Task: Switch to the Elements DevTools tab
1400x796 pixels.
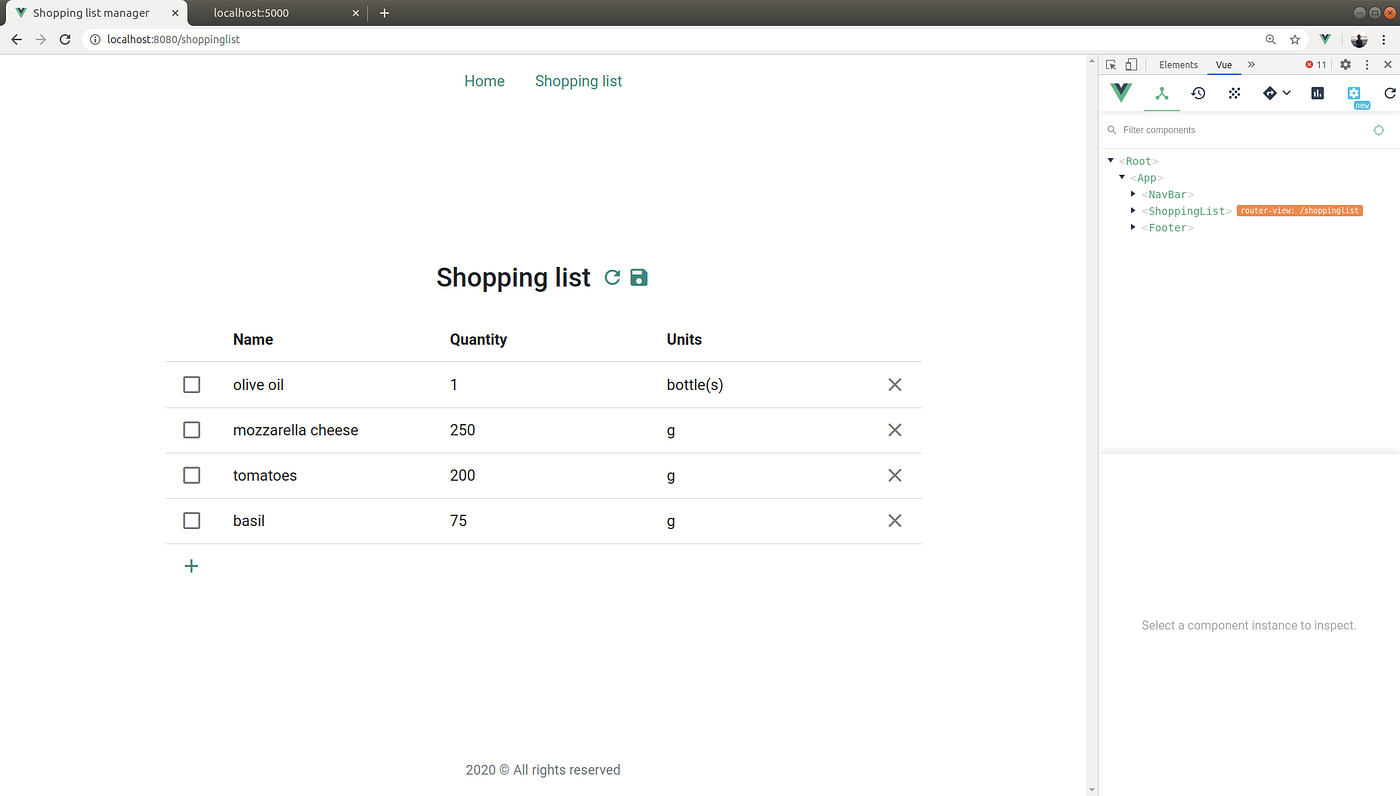Action: (1178, 65)
